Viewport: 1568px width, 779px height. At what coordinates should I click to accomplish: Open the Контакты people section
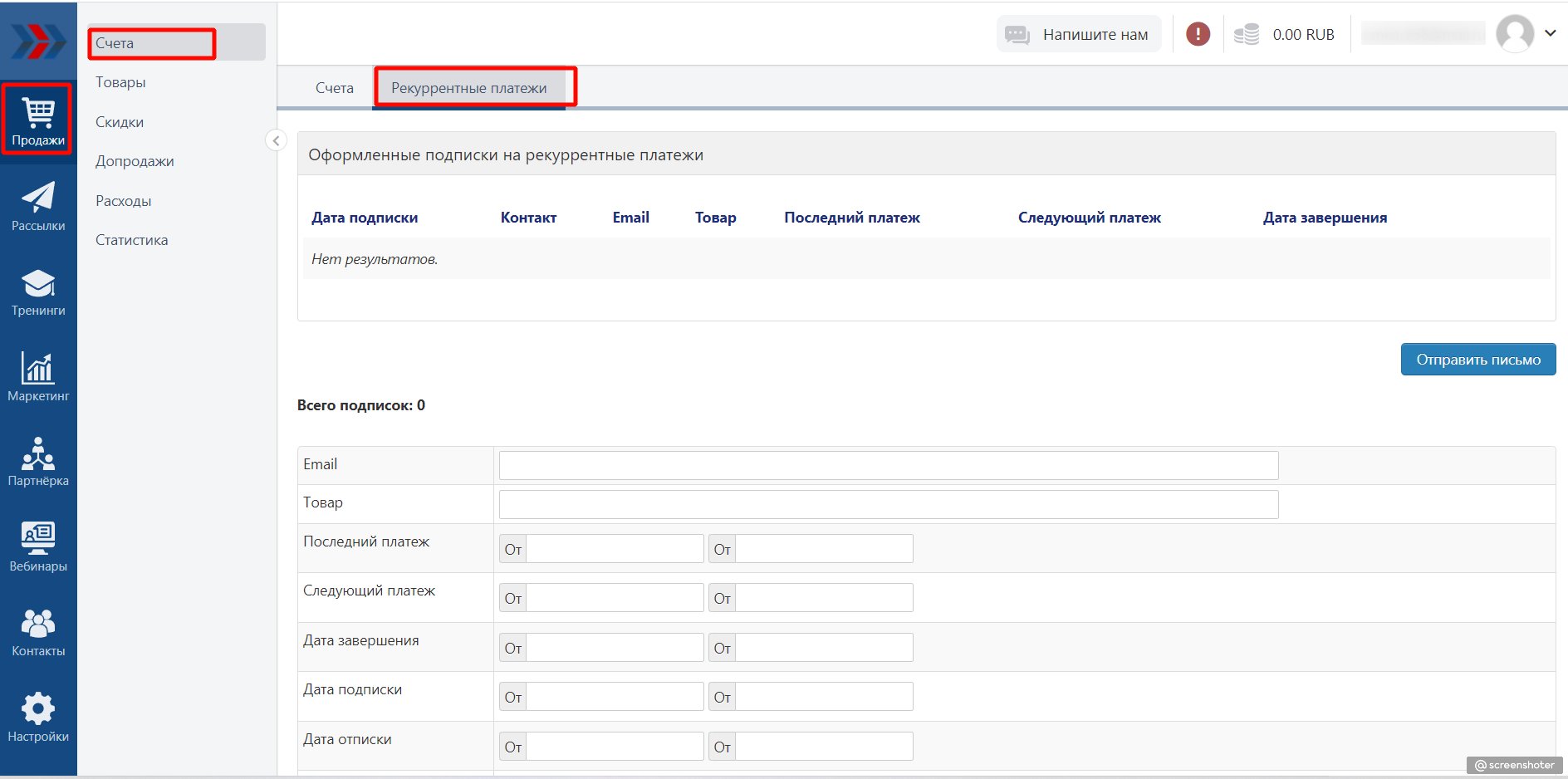coord(38,632)
